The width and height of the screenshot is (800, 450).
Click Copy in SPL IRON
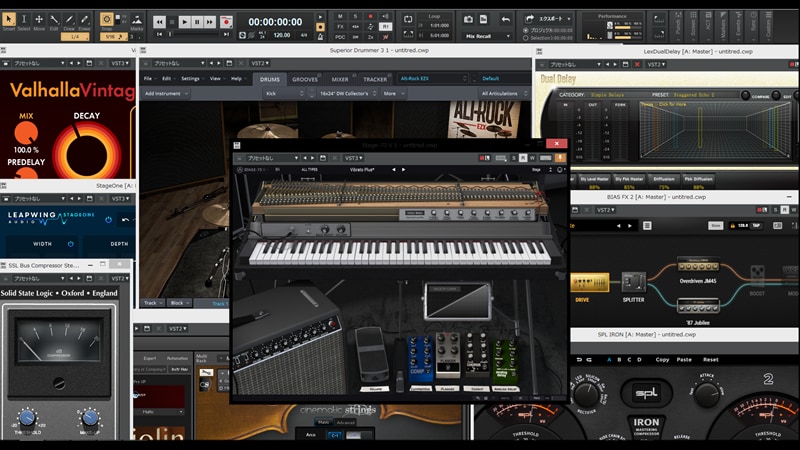[662, 360]
